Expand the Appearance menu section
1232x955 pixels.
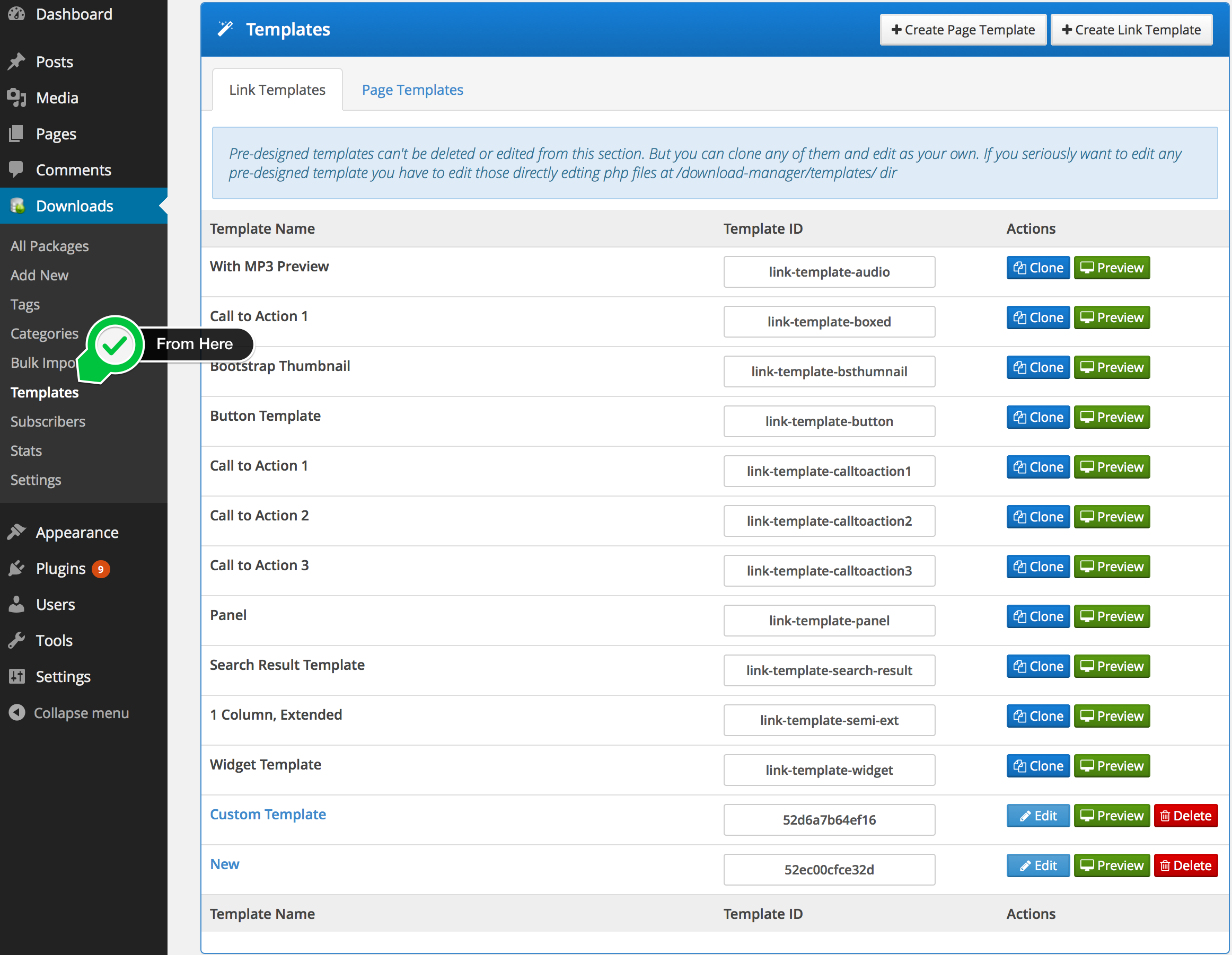coord(76,532)
